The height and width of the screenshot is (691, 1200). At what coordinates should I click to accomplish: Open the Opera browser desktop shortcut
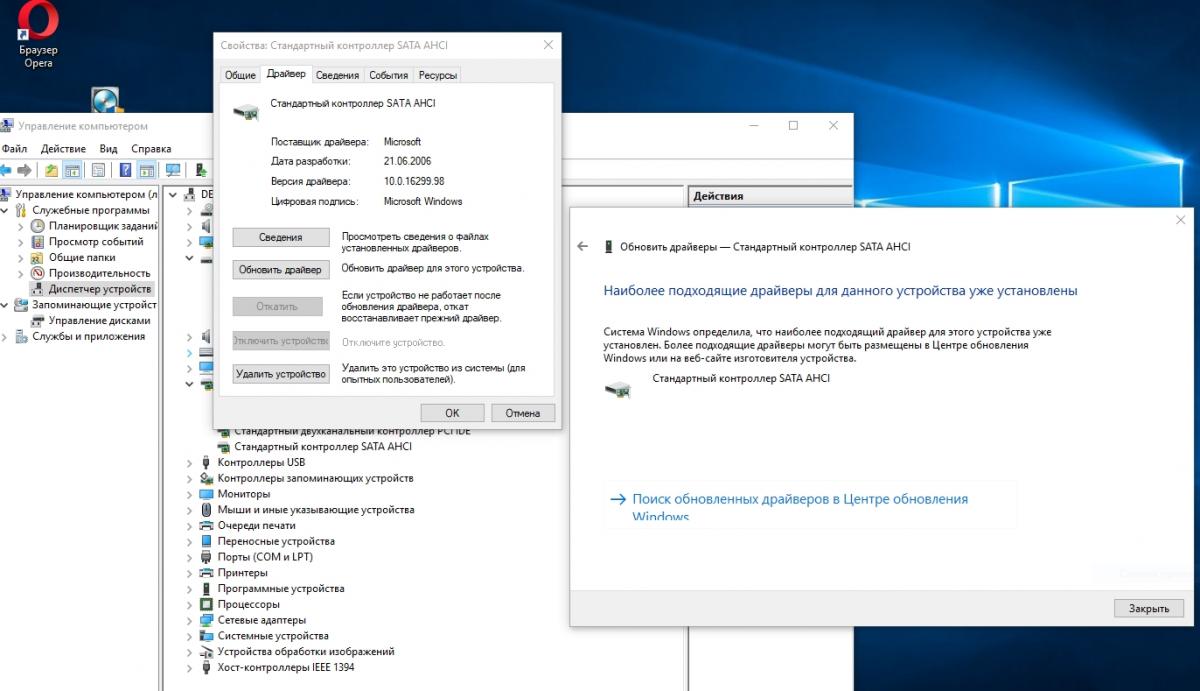coord(38,36)
